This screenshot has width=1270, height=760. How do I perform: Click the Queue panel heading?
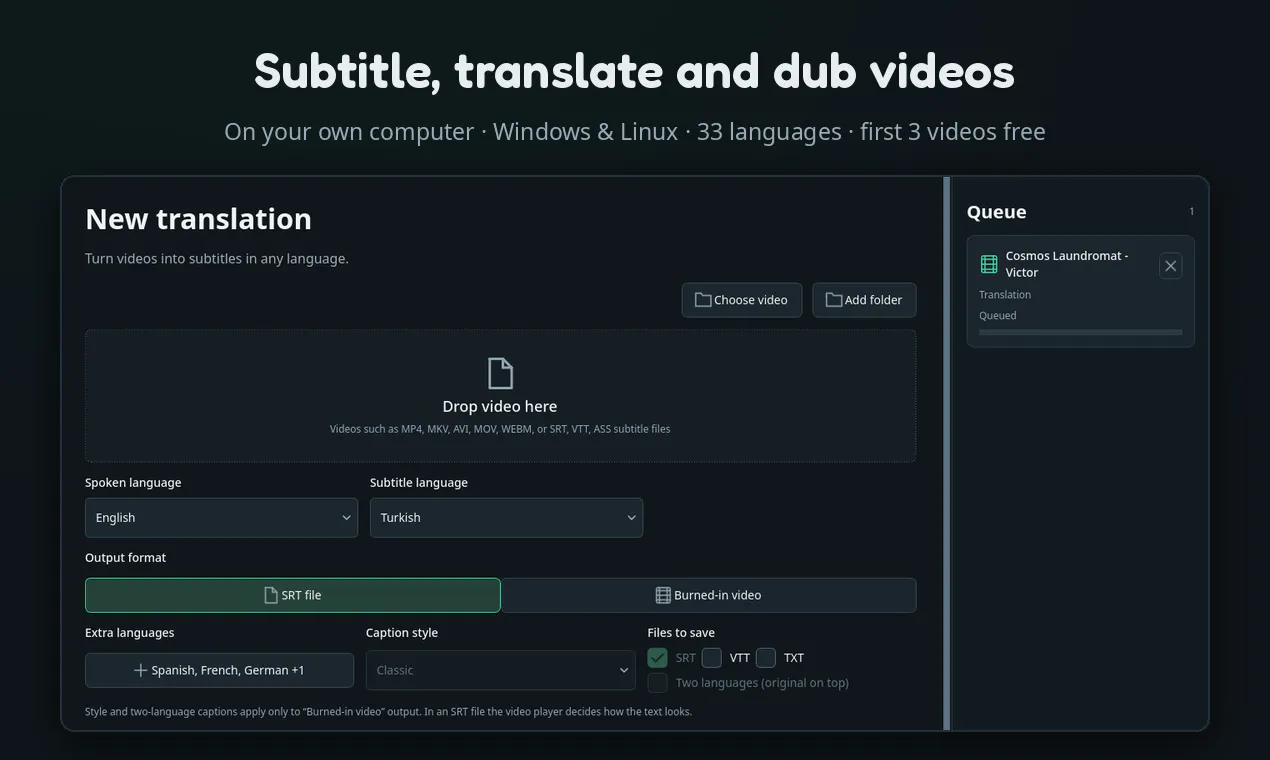coord(996,212)
